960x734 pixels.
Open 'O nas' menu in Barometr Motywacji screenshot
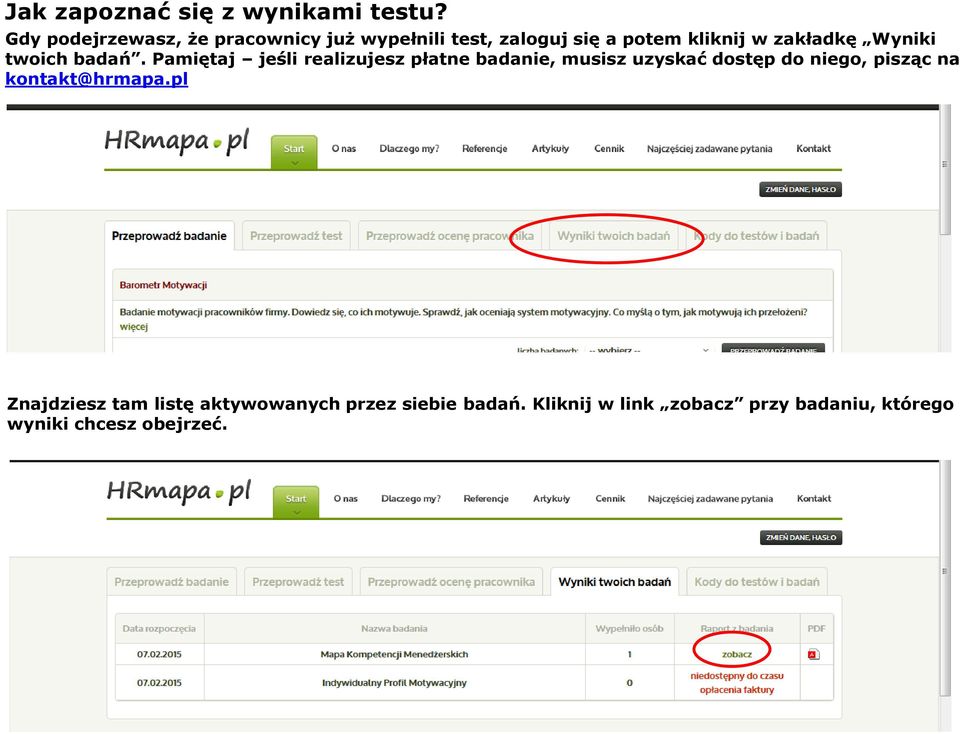(343, 149)
